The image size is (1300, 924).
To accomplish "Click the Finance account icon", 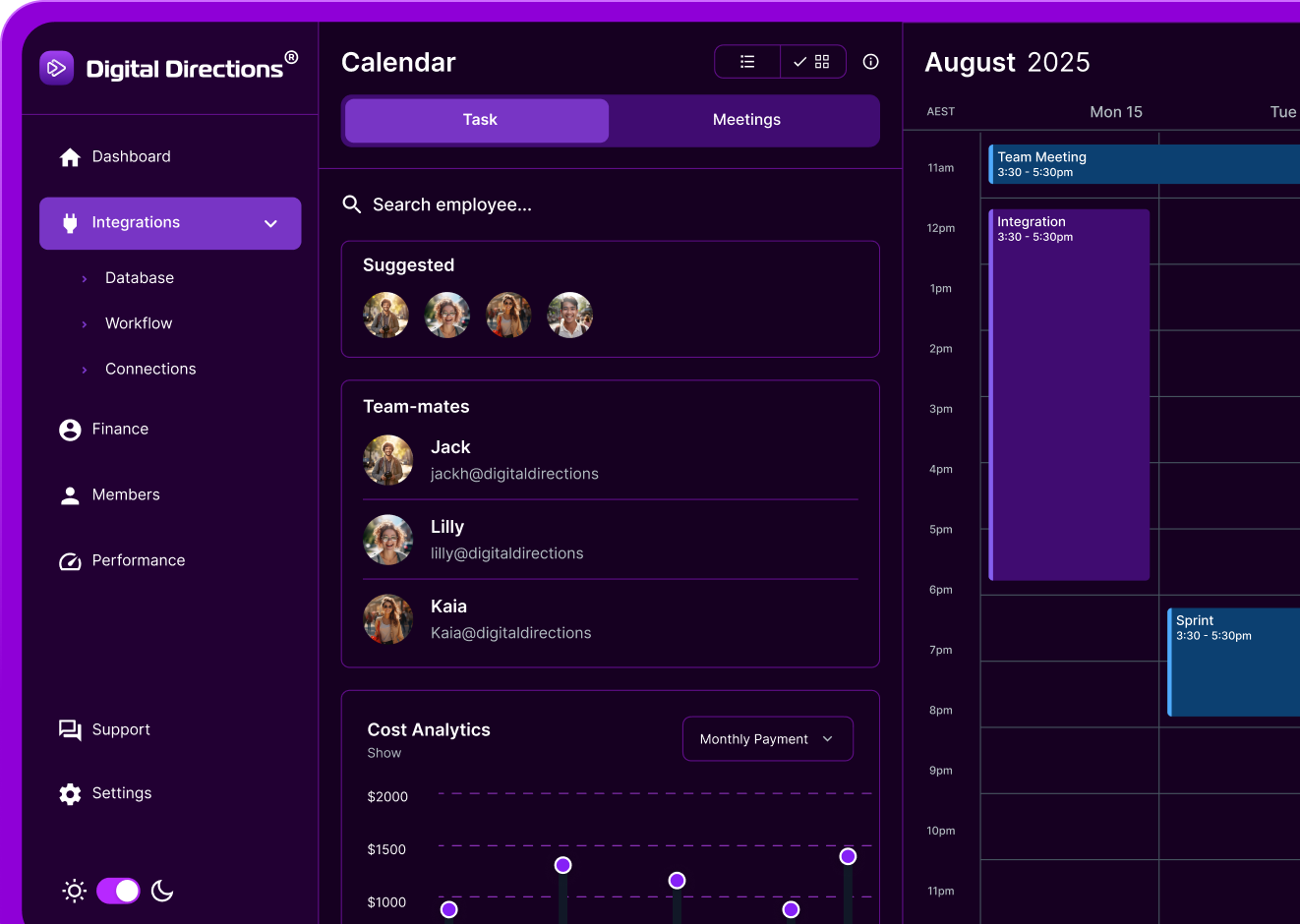I will coord(70,430).
